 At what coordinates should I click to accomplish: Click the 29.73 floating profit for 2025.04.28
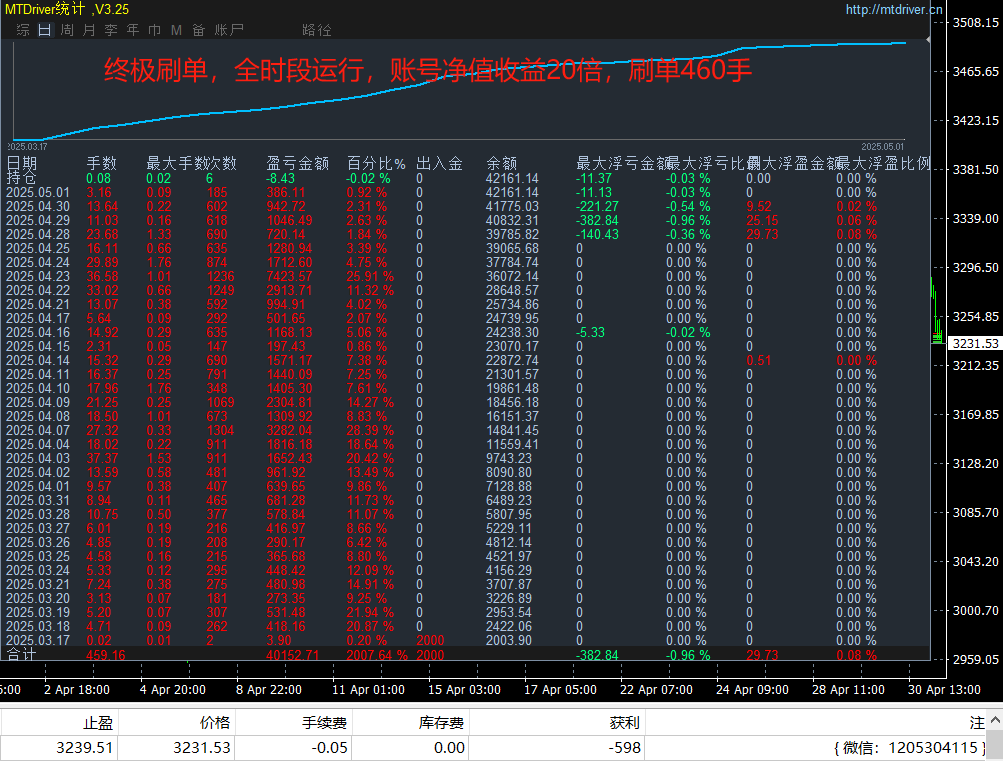pos(762,235)
